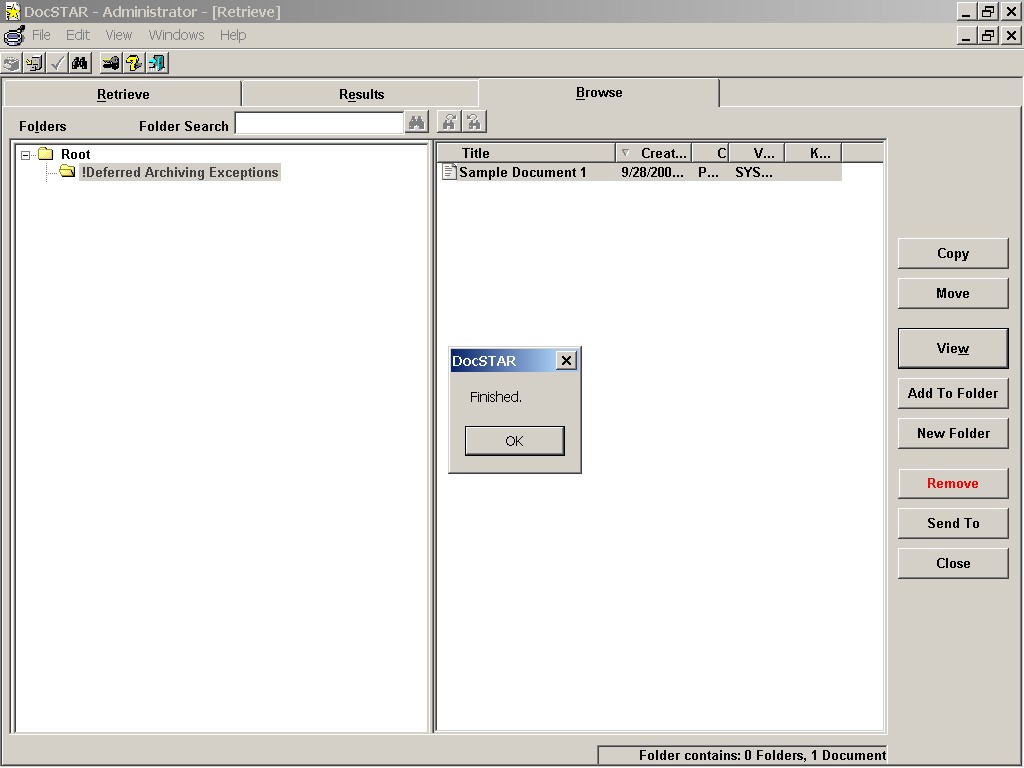Click OK in the Finished dialog
The image size is (1024, 768).
[515, 441]
